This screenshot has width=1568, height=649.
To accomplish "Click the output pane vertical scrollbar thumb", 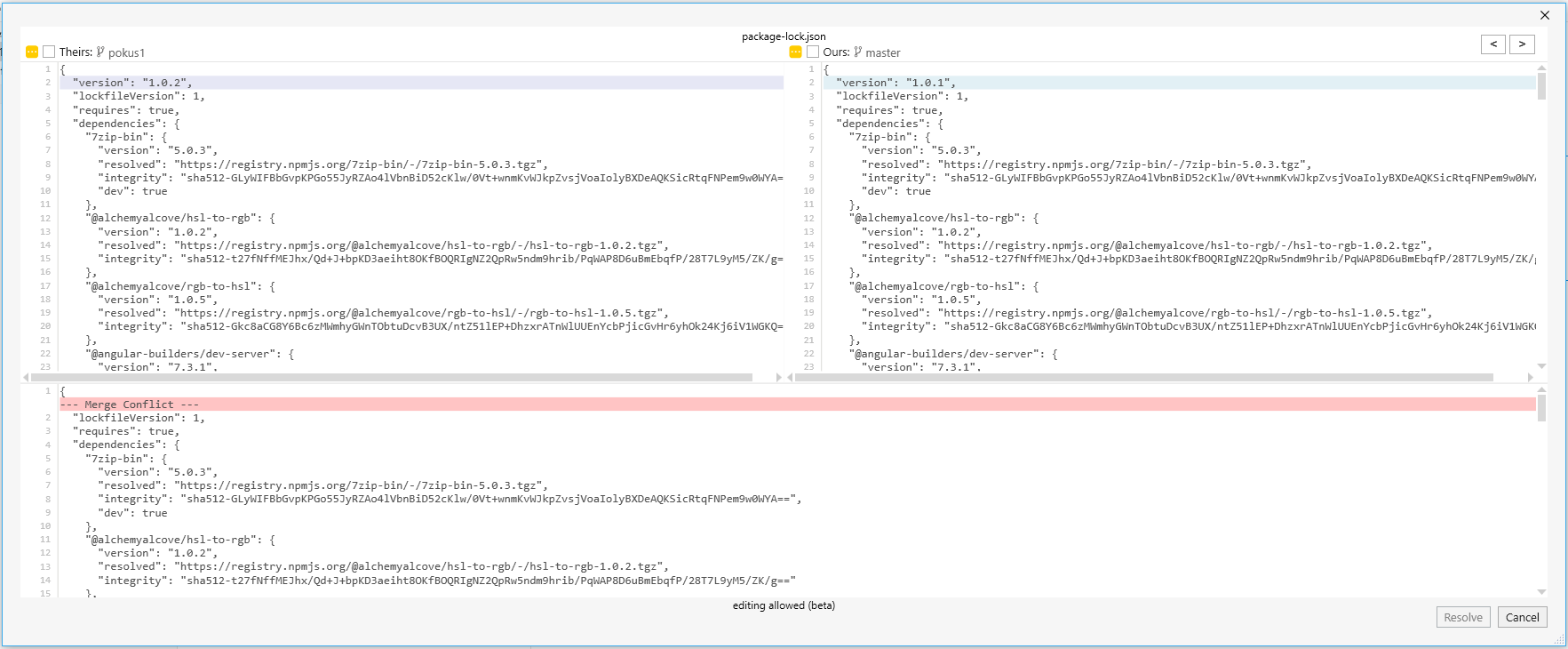I will (x=1541, y=408).
